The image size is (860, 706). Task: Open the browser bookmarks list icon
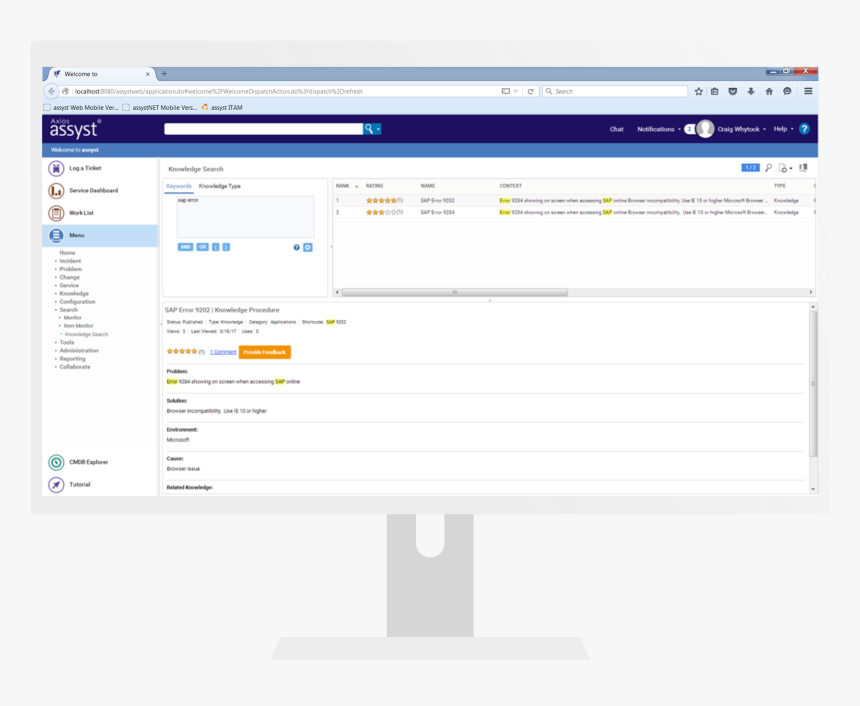tap(715, 92)
